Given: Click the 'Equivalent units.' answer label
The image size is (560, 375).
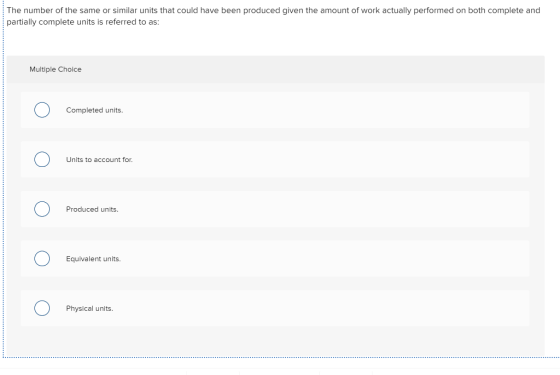Looking at the screenshot, I should 93,259.
